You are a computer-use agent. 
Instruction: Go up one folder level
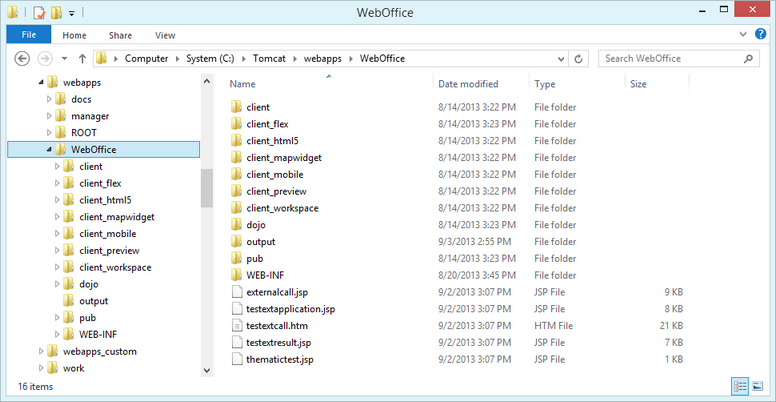point(82,58)
